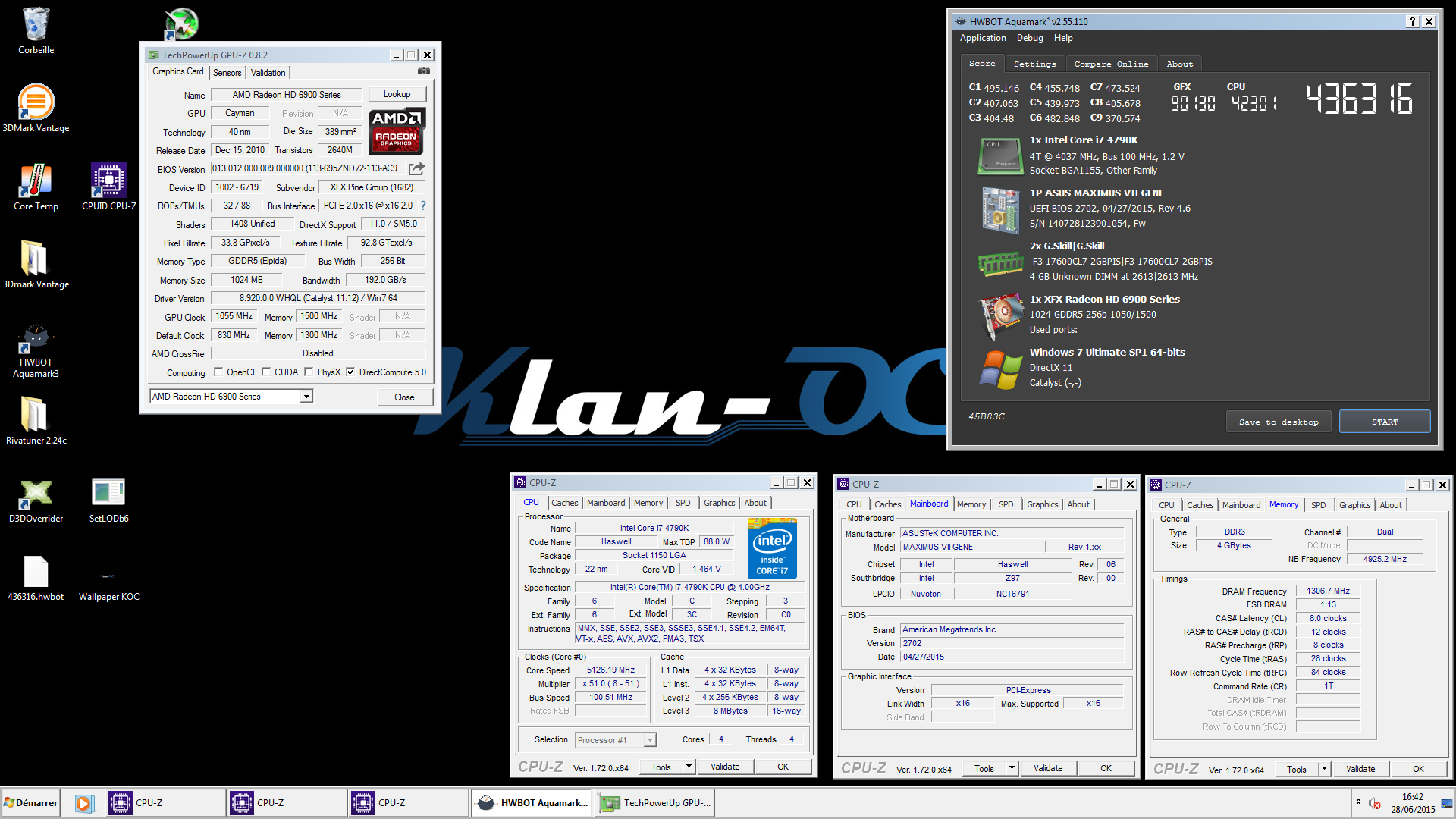Screen dimensions: 1456x819
Task: Click Validate in the Mainboard CPU-Z window
Action: (1048, 768)
